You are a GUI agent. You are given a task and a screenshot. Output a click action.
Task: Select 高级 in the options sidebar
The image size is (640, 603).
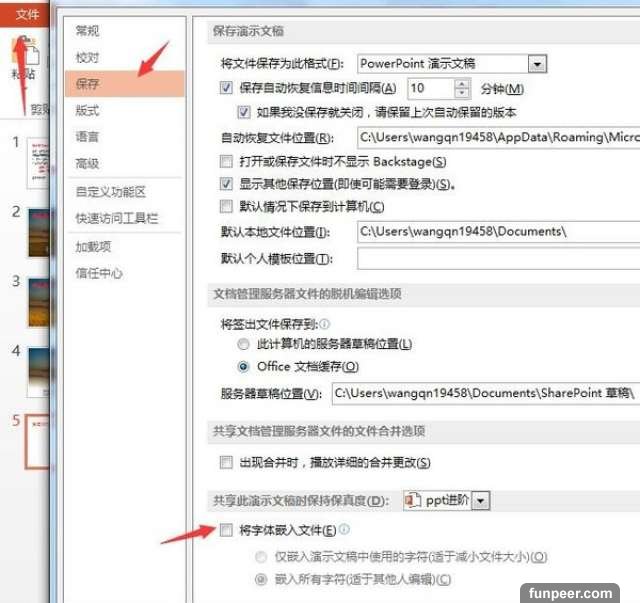(87, 163)
